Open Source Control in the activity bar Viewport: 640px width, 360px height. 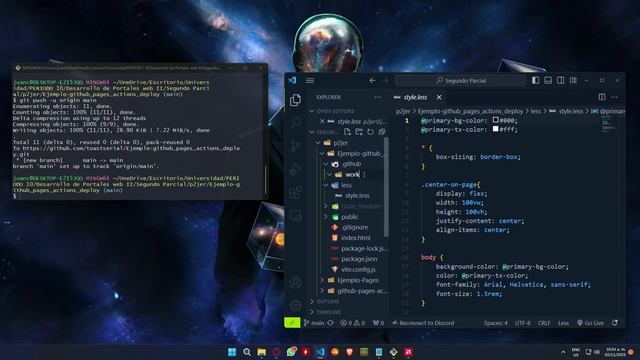point(296,146)
